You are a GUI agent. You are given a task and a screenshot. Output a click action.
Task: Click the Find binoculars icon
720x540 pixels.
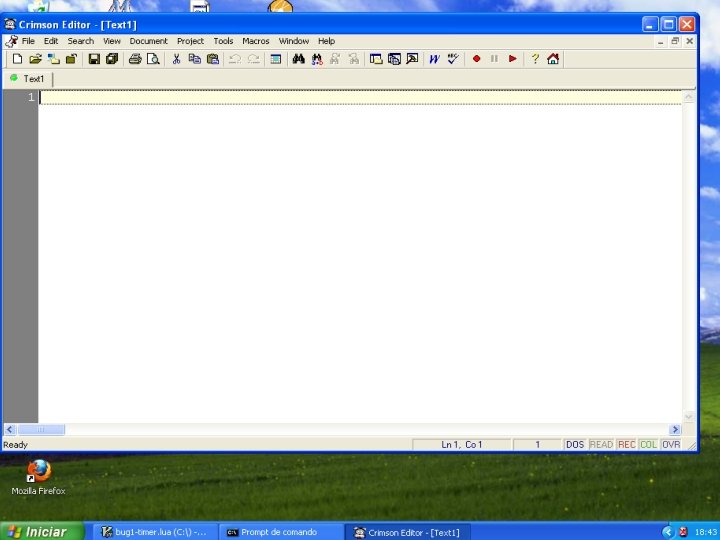click(298, 59)
